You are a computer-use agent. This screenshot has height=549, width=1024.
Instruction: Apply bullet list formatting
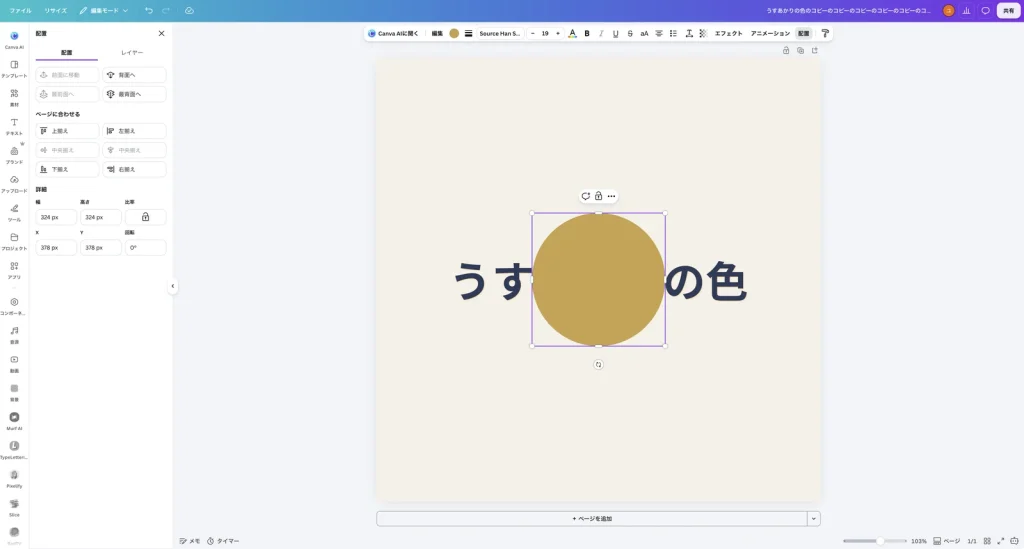673,33
